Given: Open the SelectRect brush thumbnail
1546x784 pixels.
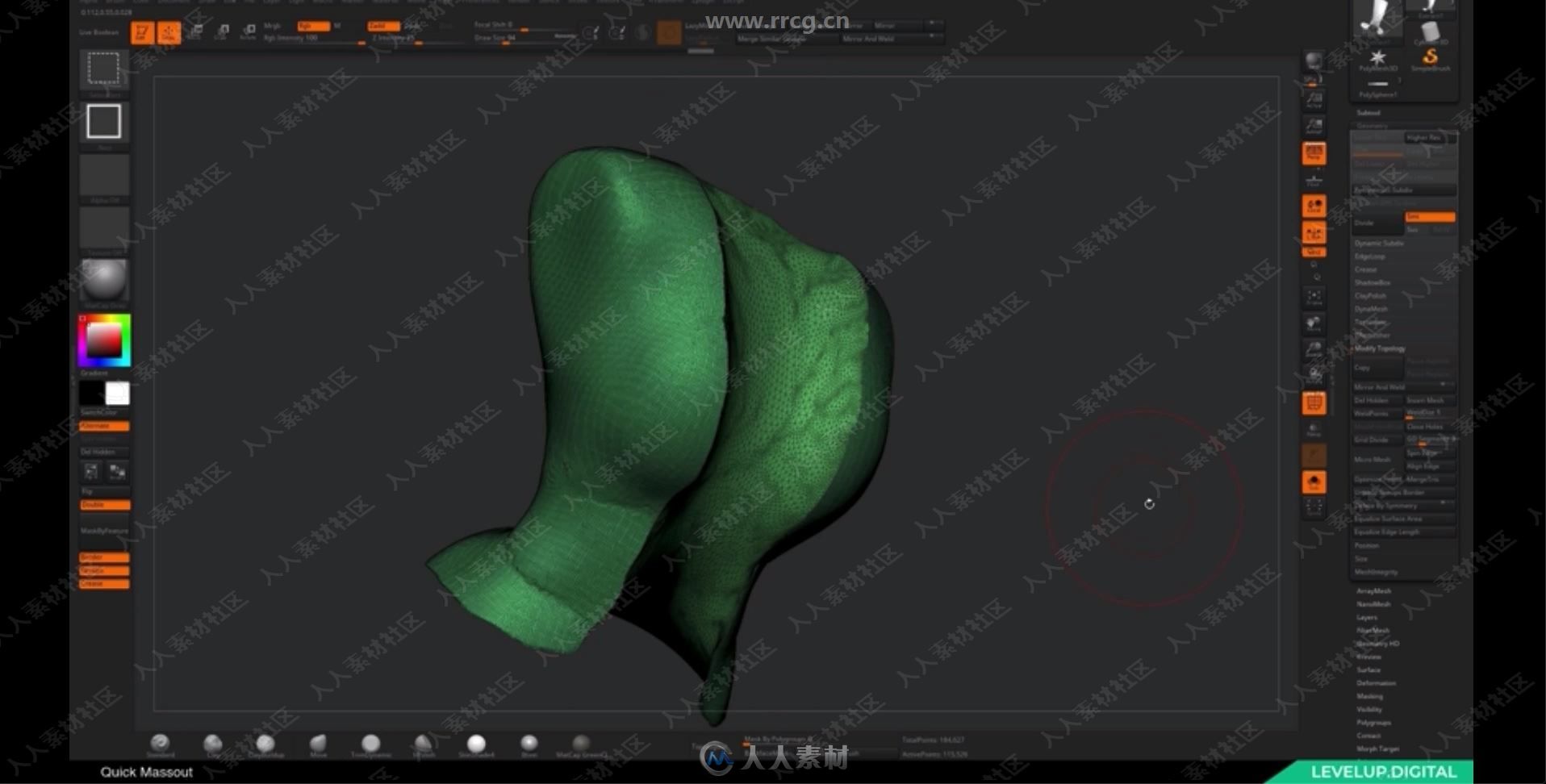Looking at the screenshot, I should coord(104,71).
